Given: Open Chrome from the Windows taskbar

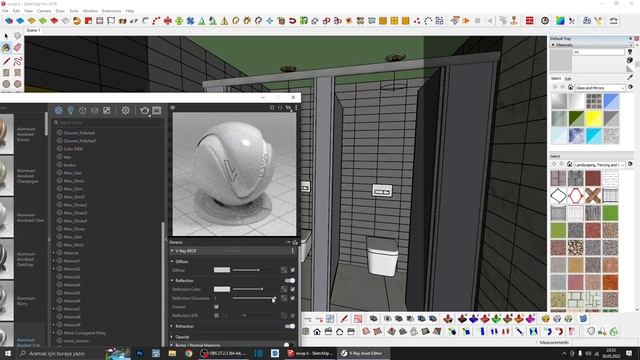Looking at the screenshot, I should click(x=188, y=353).
